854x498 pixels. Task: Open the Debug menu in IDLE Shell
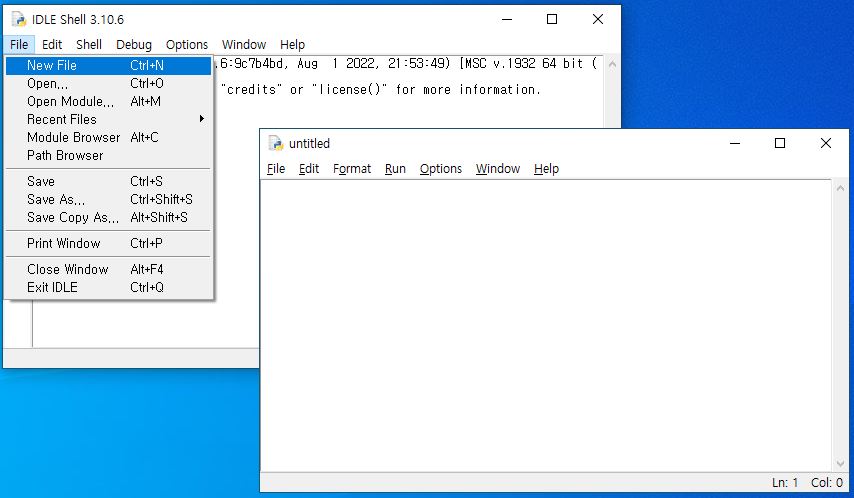(x=133, y=45)
